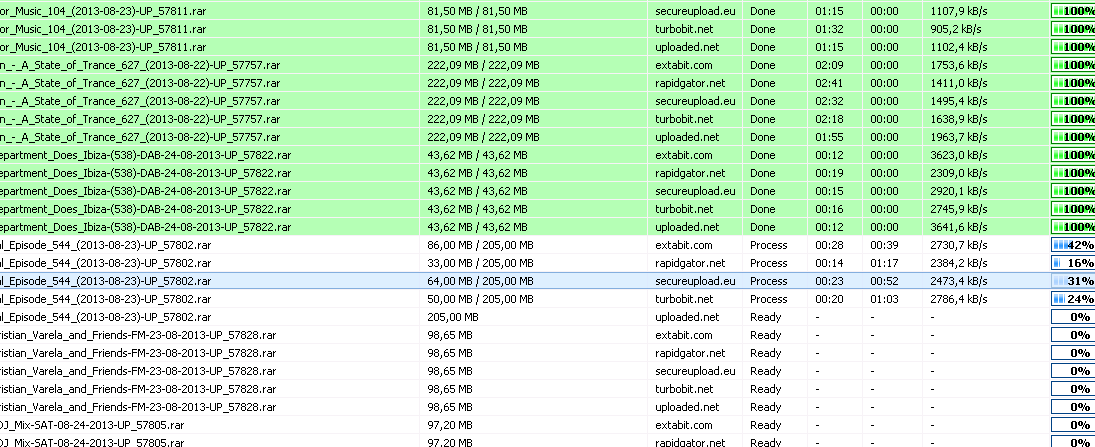Select Does_Ibiza uploaded.net 3641,6 kB/s row
Image resolution: width=1095 pixels, height=447 pixels.
point(548,227)
